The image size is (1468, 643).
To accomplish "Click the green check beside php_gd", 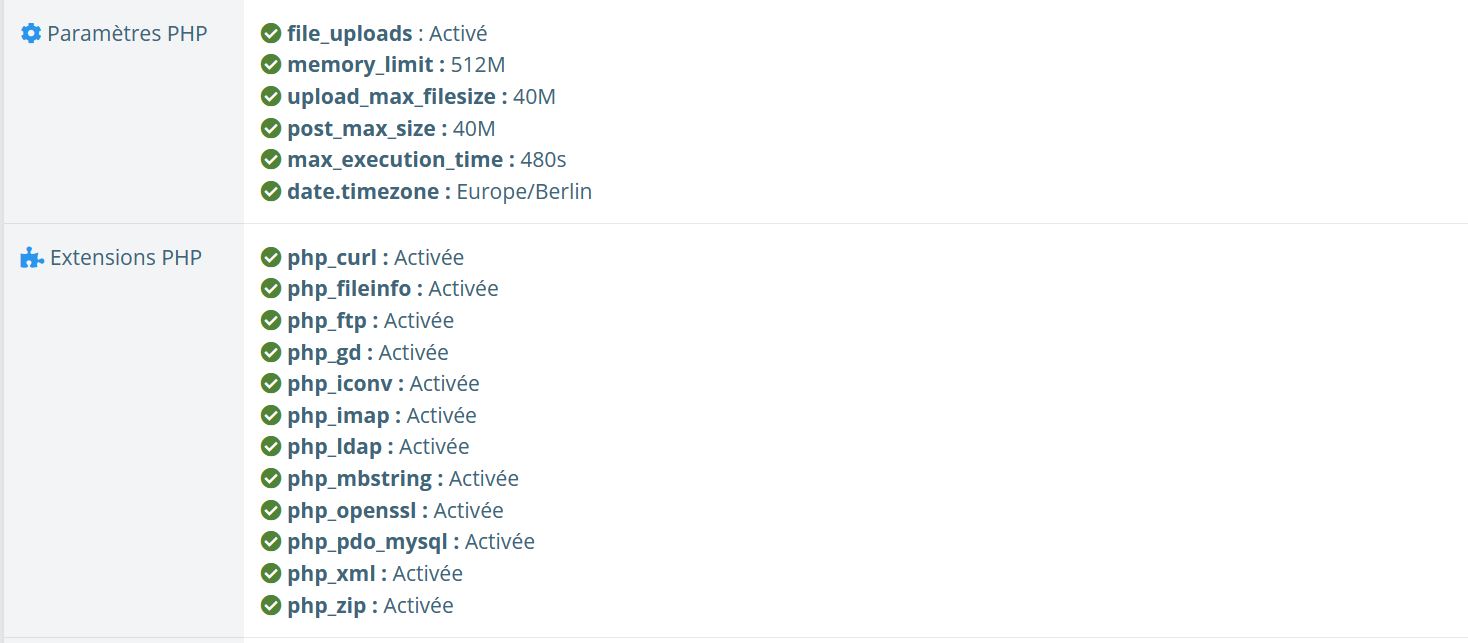I will [270, 353].
